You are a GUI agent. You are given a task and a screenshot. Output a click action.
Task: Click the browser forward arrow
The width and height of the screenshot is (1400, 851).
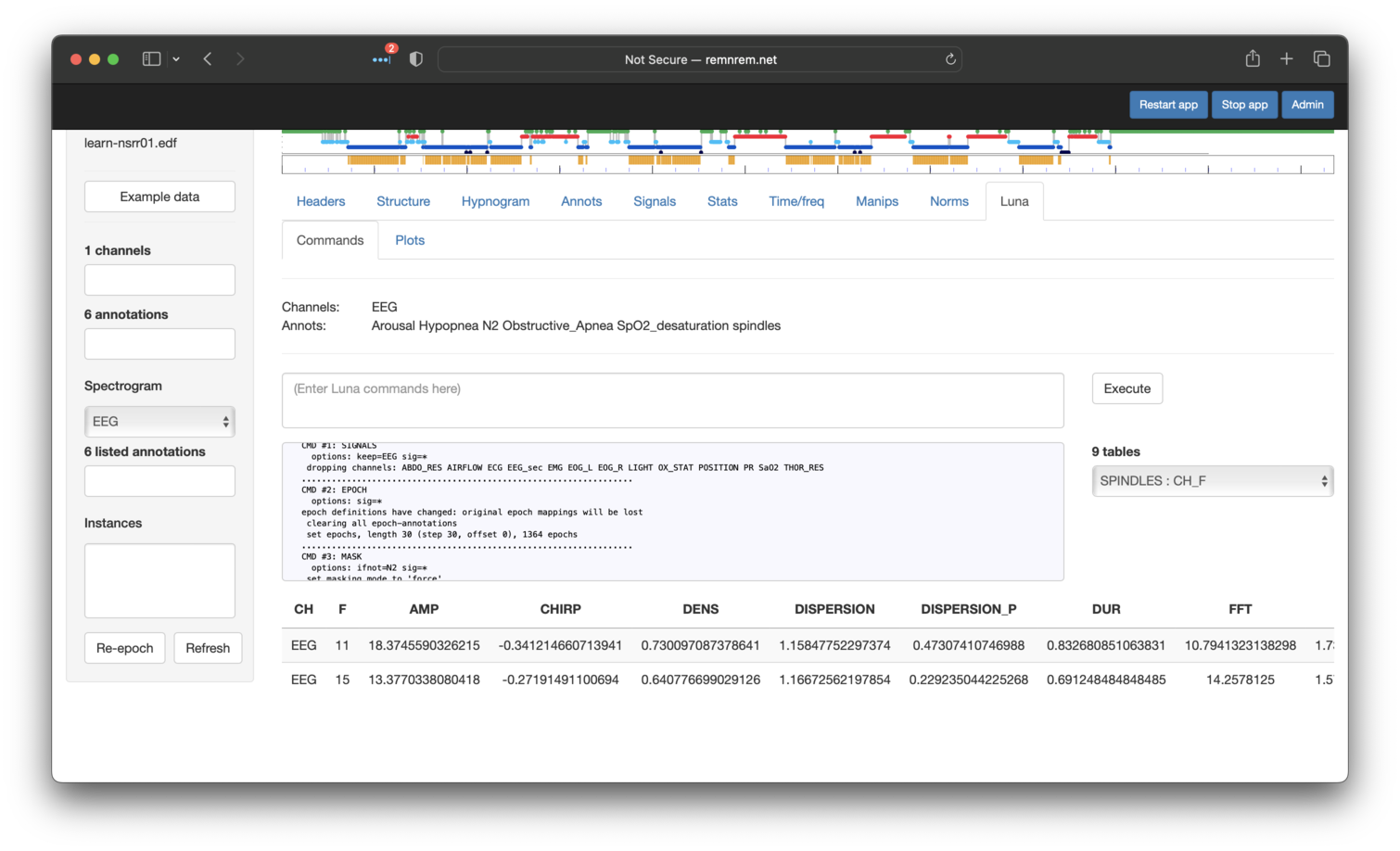[x=240, y=59]
